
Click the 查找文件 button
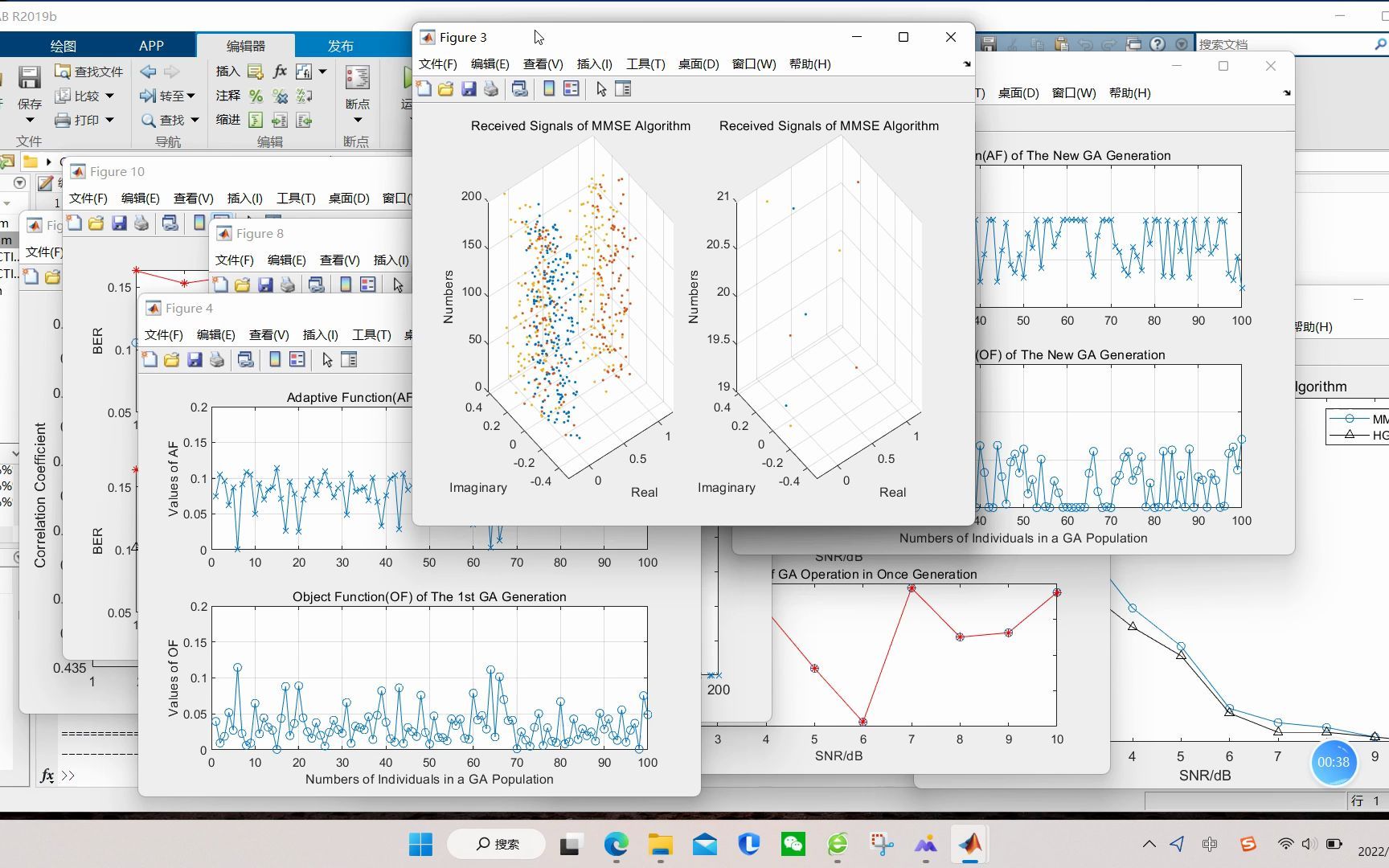click(x=88, y=72)
